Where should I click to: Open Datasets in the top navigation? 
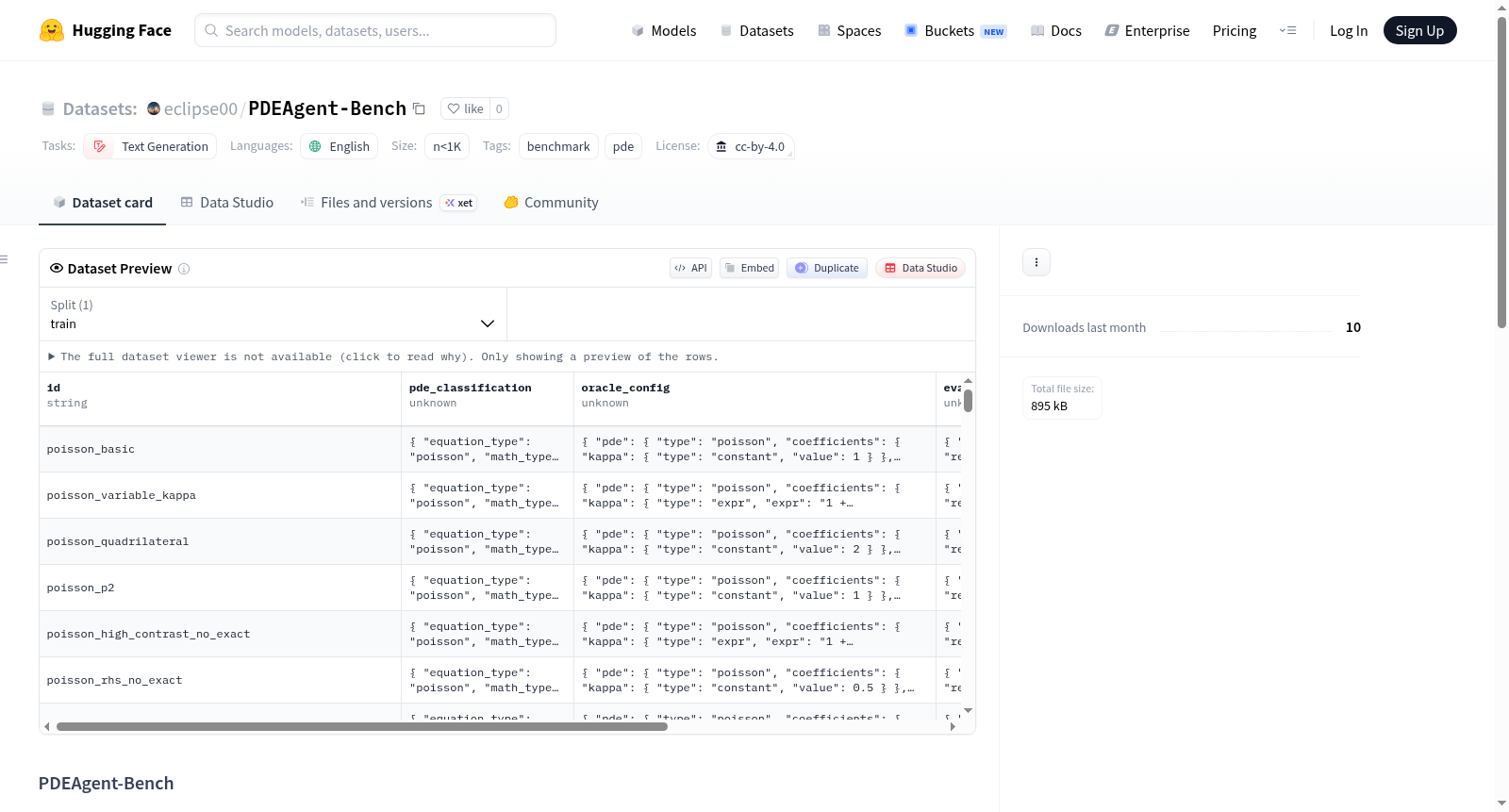pyautogui.click(x=757, y=30)
